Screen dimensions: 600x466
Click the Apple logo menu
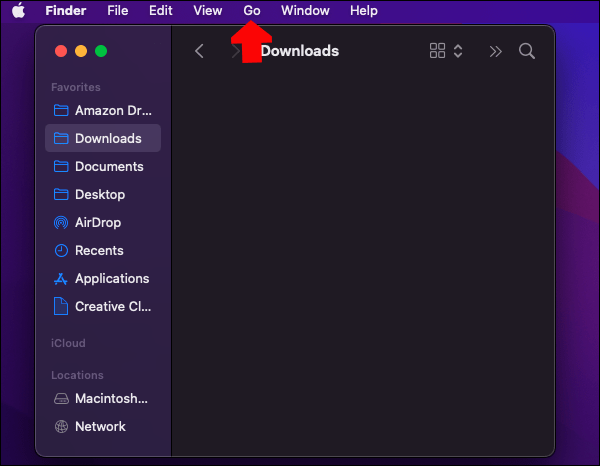click(x=18, y=10)
